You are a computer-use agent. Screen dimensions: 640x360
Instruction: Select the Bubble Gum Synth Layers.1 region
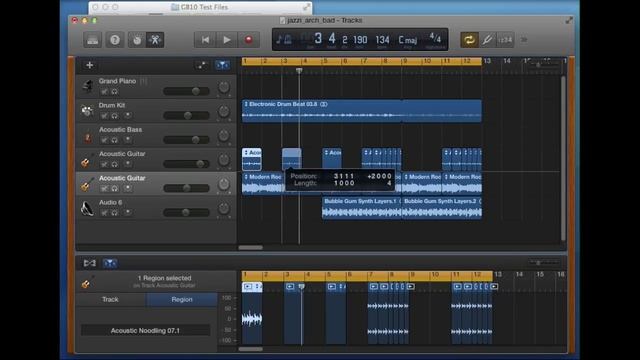tap(362, 208)
